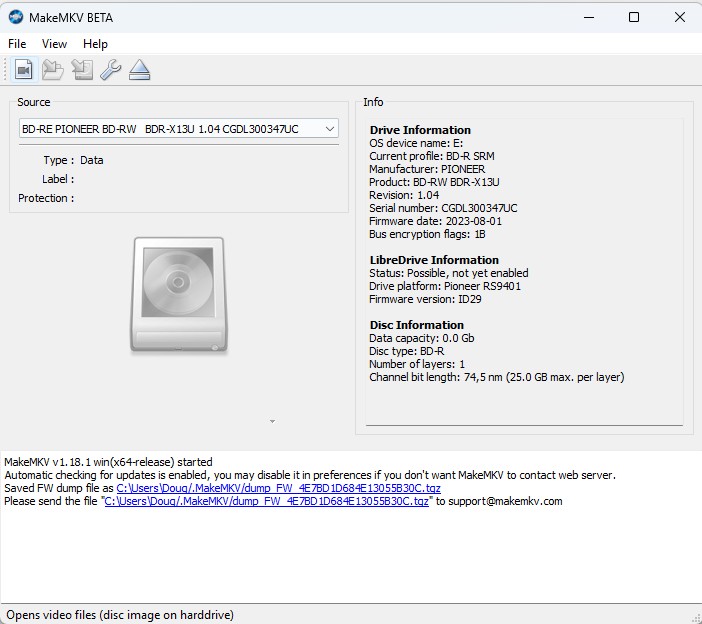Click the save-to-disk arrow toolbar icon
Viewport: 702px width, 624px height.
tap(82, 69)
